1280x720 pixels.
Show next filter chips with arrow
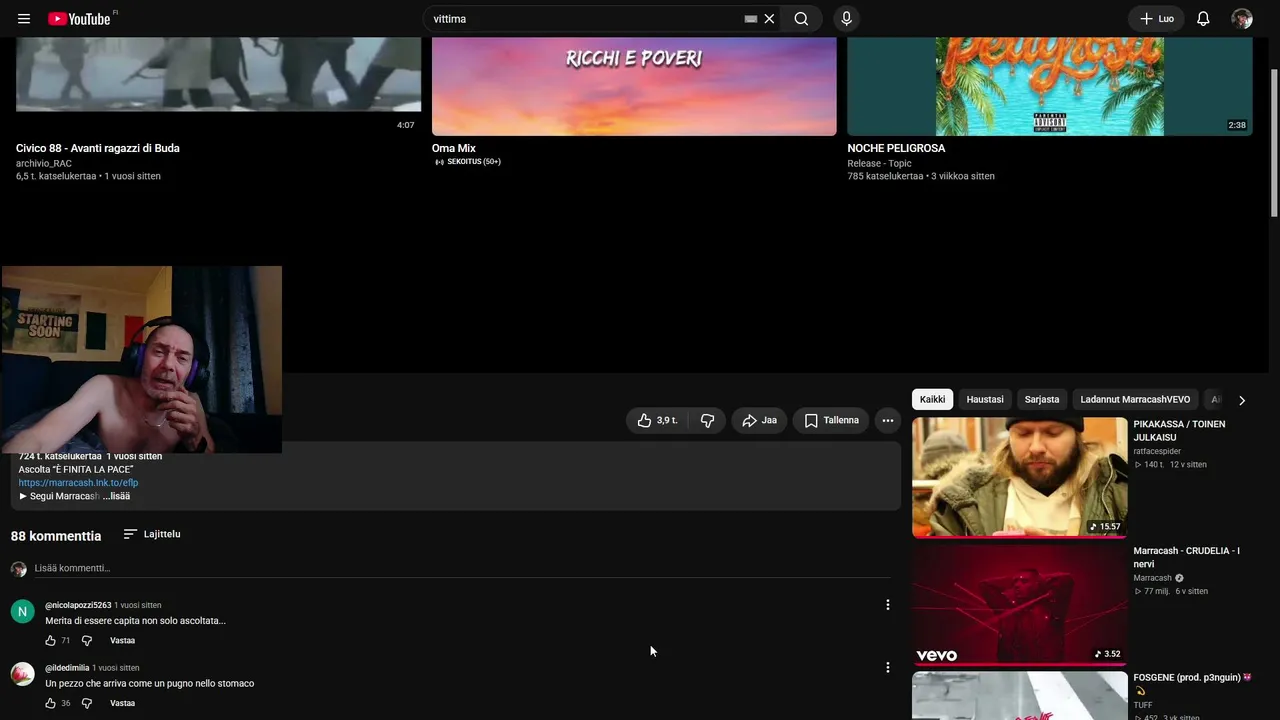(1242, 400)
